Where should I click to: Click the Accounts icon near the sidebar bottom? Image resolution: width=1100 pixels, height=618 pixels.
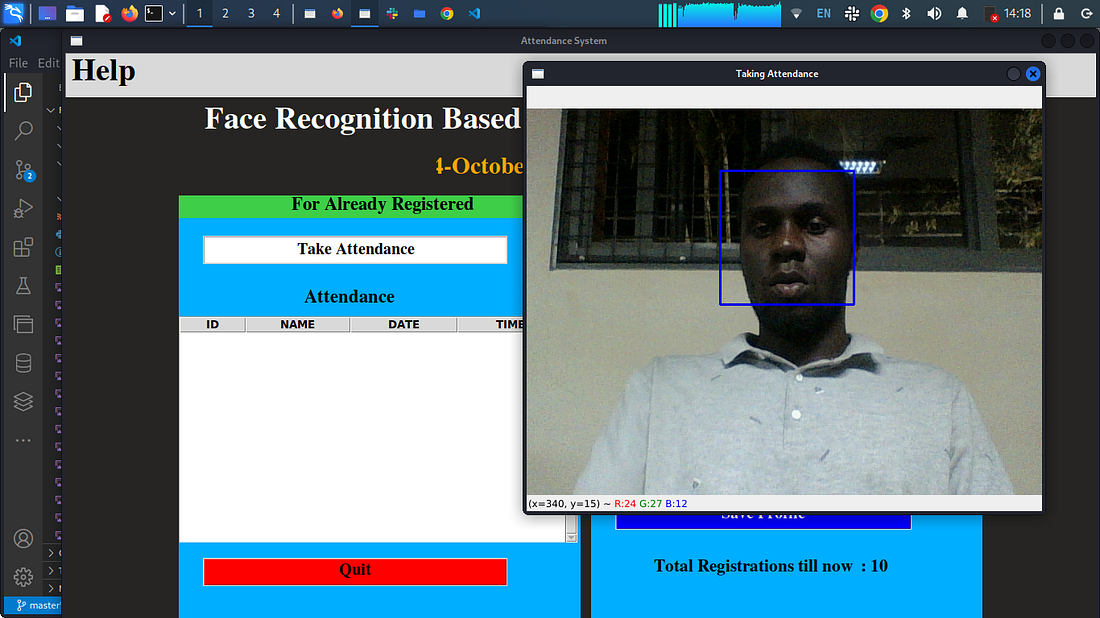coord(23,538)
